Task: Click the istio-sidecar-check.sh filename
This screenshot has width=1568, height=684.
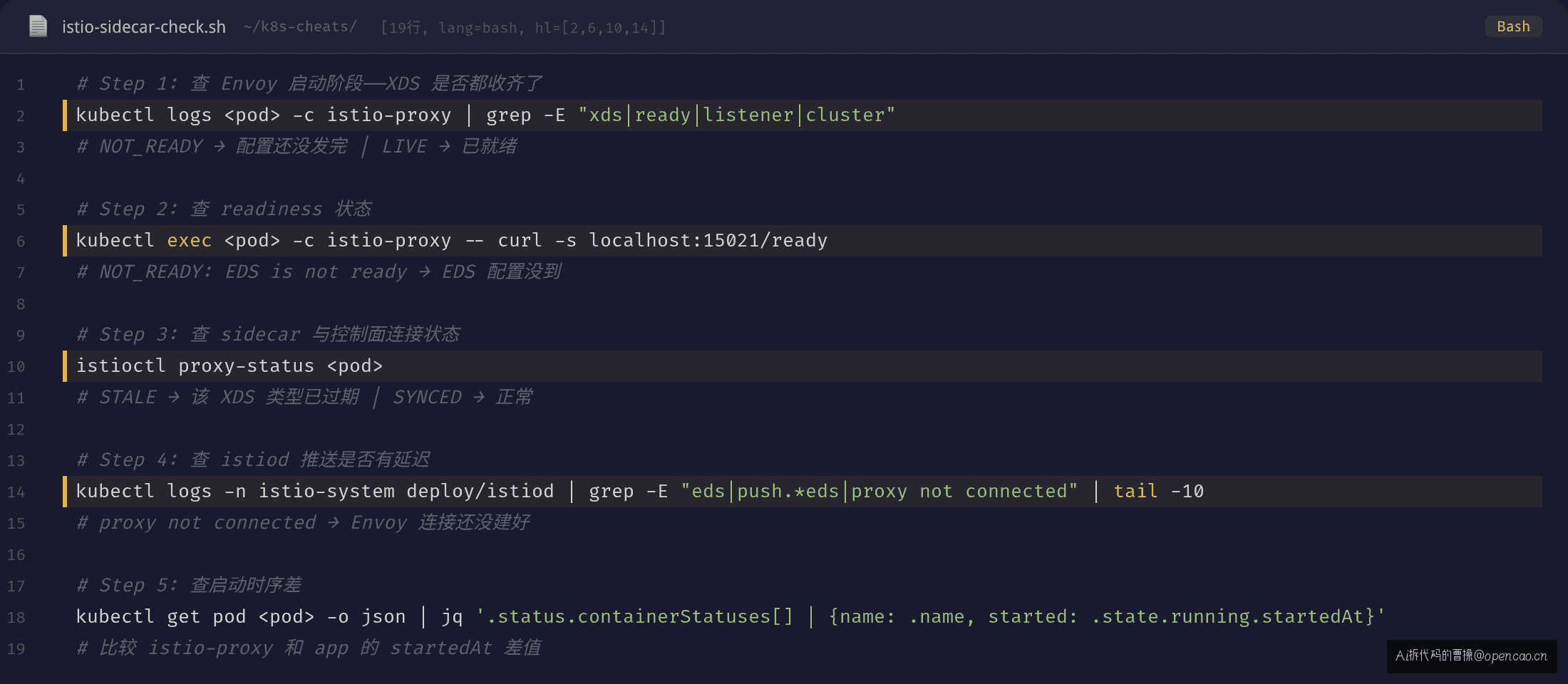Action: click(144, 27)
